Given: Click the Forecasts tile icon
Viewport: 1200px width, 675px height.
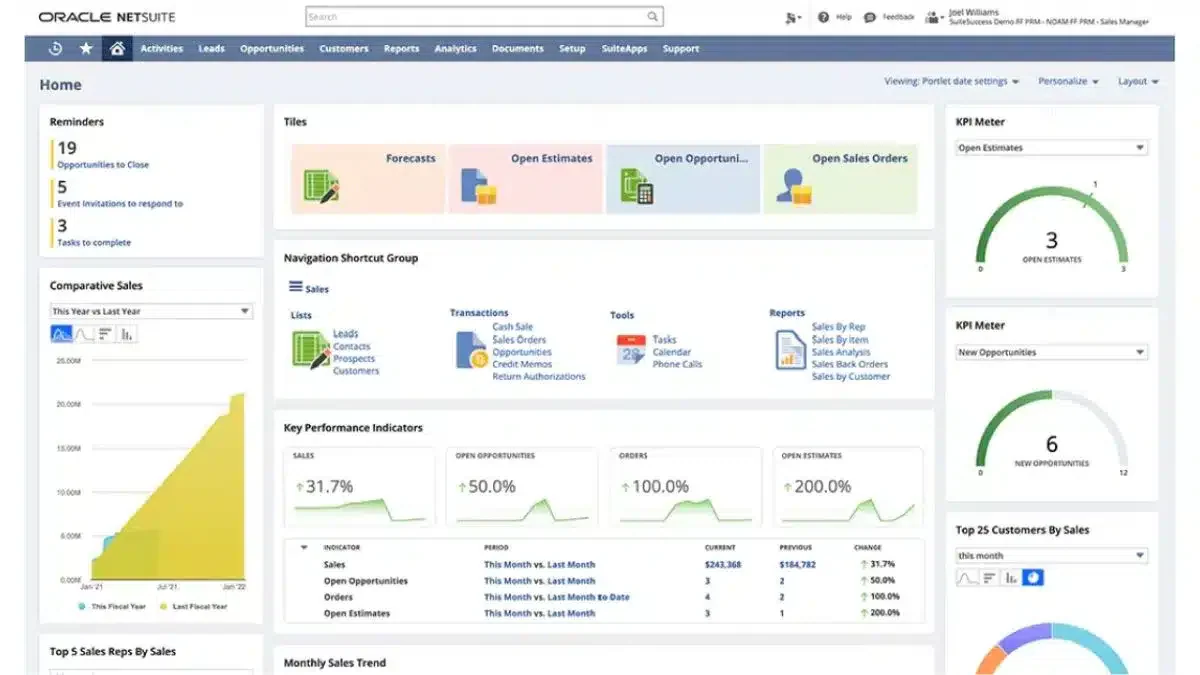Looking at the screenshot, I should coord(321,187).
